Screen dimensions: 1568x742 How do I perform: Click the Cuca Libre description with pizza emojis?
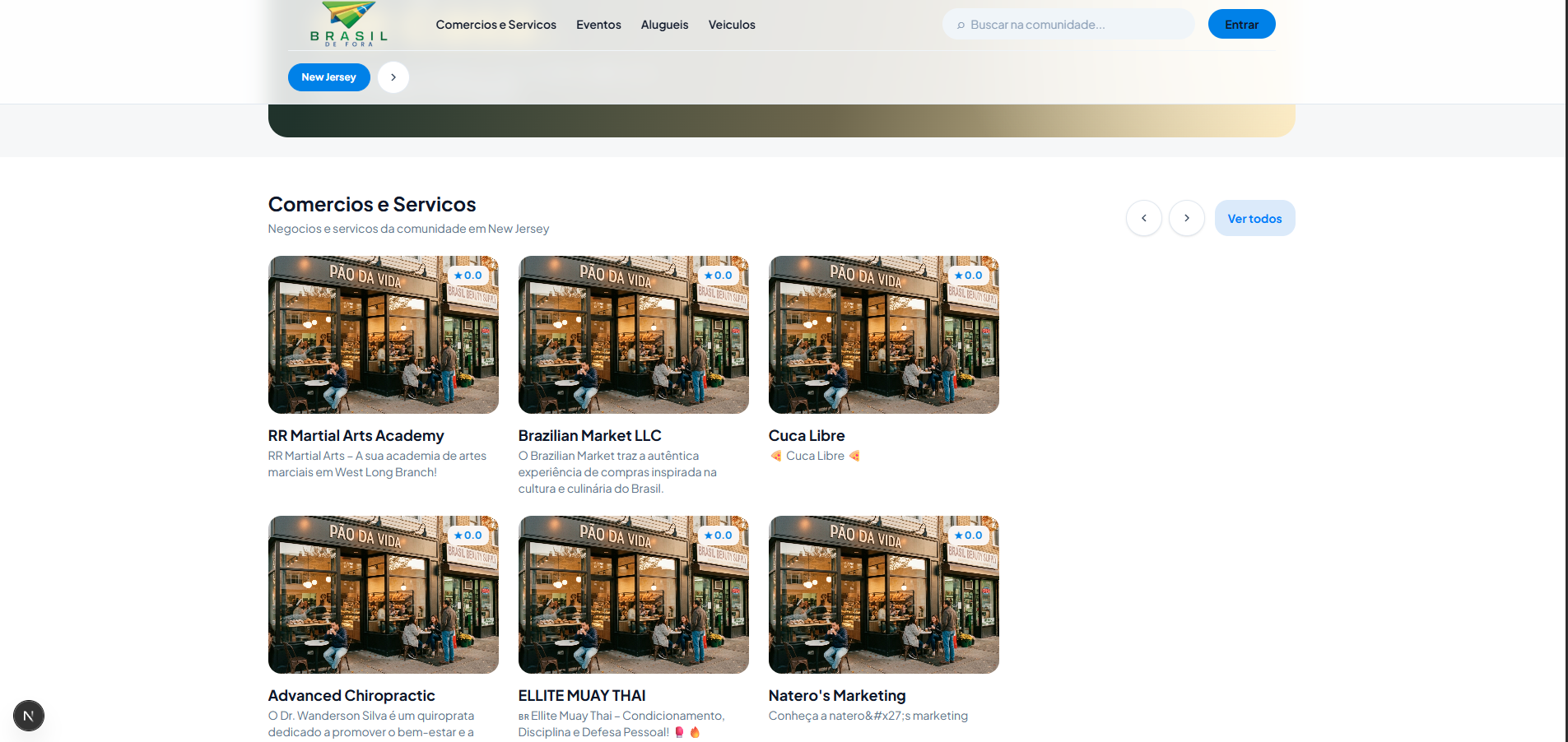click(815, 456)
